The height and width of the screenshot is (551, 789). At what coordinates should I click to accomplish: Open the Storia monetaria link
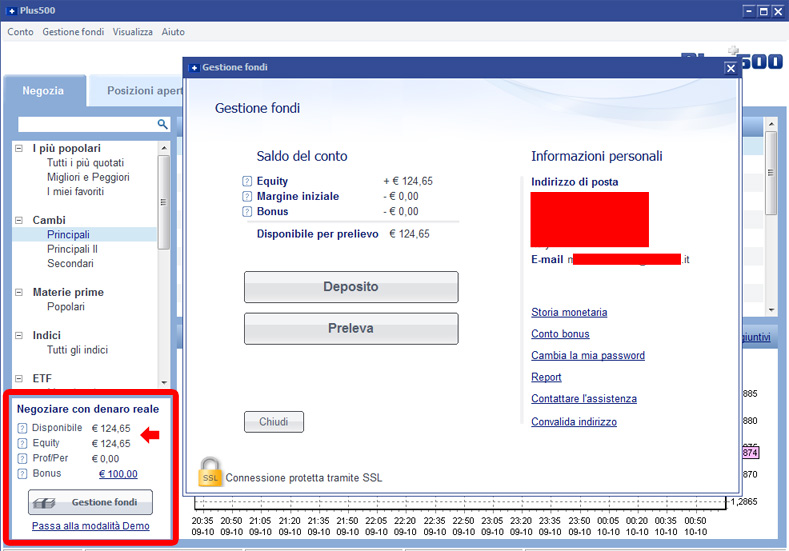569,312
